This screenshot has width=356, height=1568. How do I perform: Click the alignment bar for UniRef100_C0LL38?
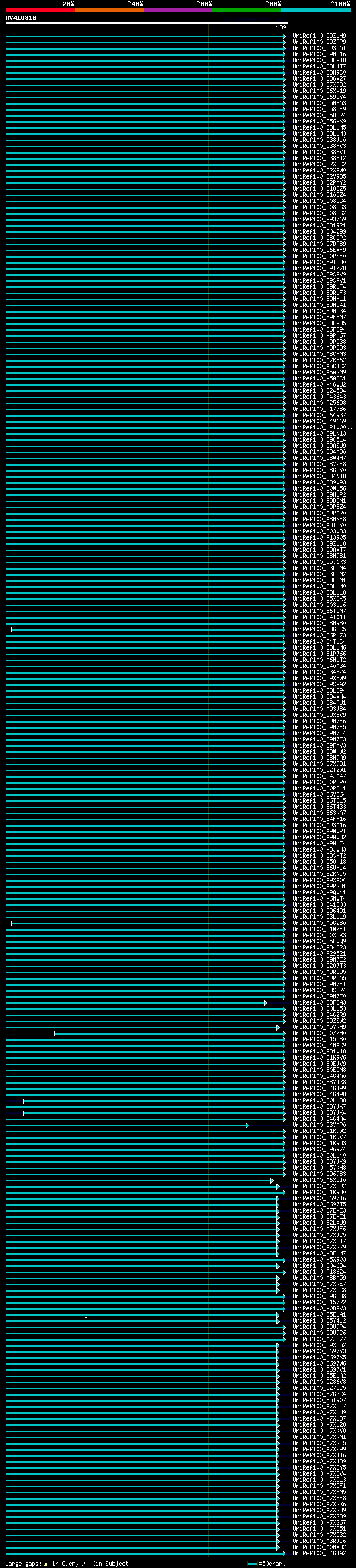click(154, 1101)
